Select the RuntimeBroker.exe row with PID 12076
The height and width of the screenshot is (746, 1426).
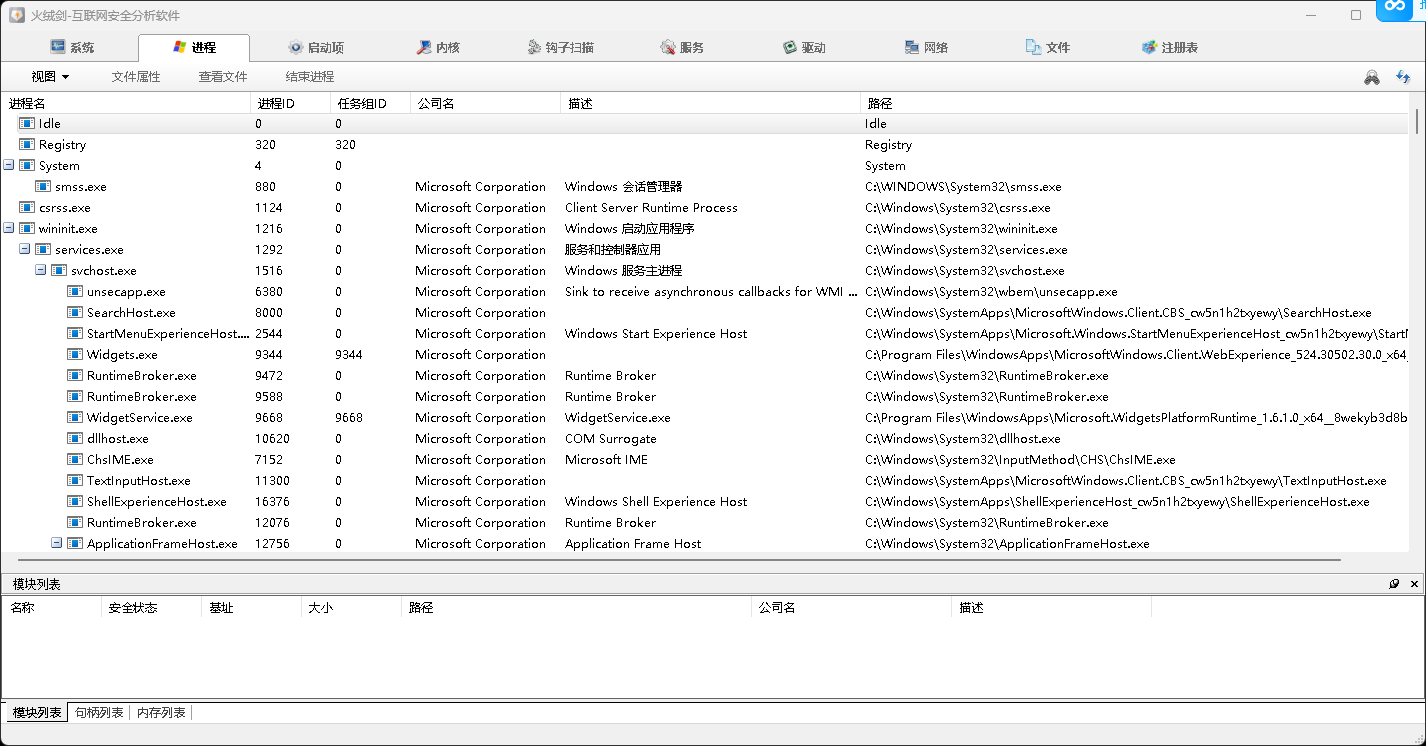[x=704, y=523]
